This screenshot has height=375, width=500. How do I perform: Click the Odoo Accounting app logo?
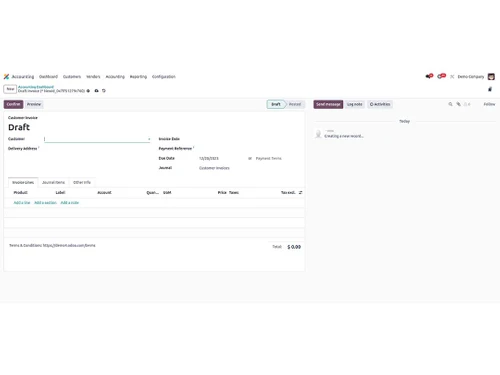pos(6,77)
